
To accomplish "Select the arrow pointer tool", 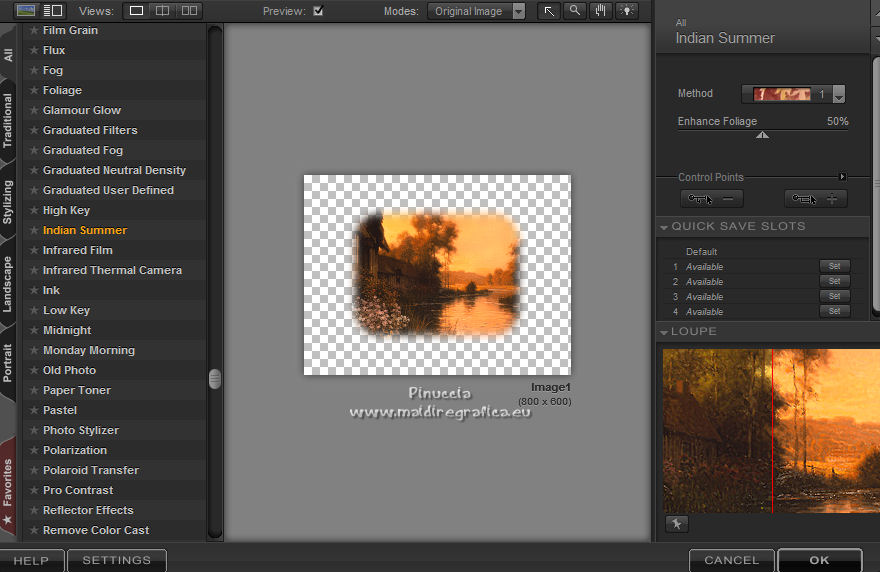I will [549, 11].
